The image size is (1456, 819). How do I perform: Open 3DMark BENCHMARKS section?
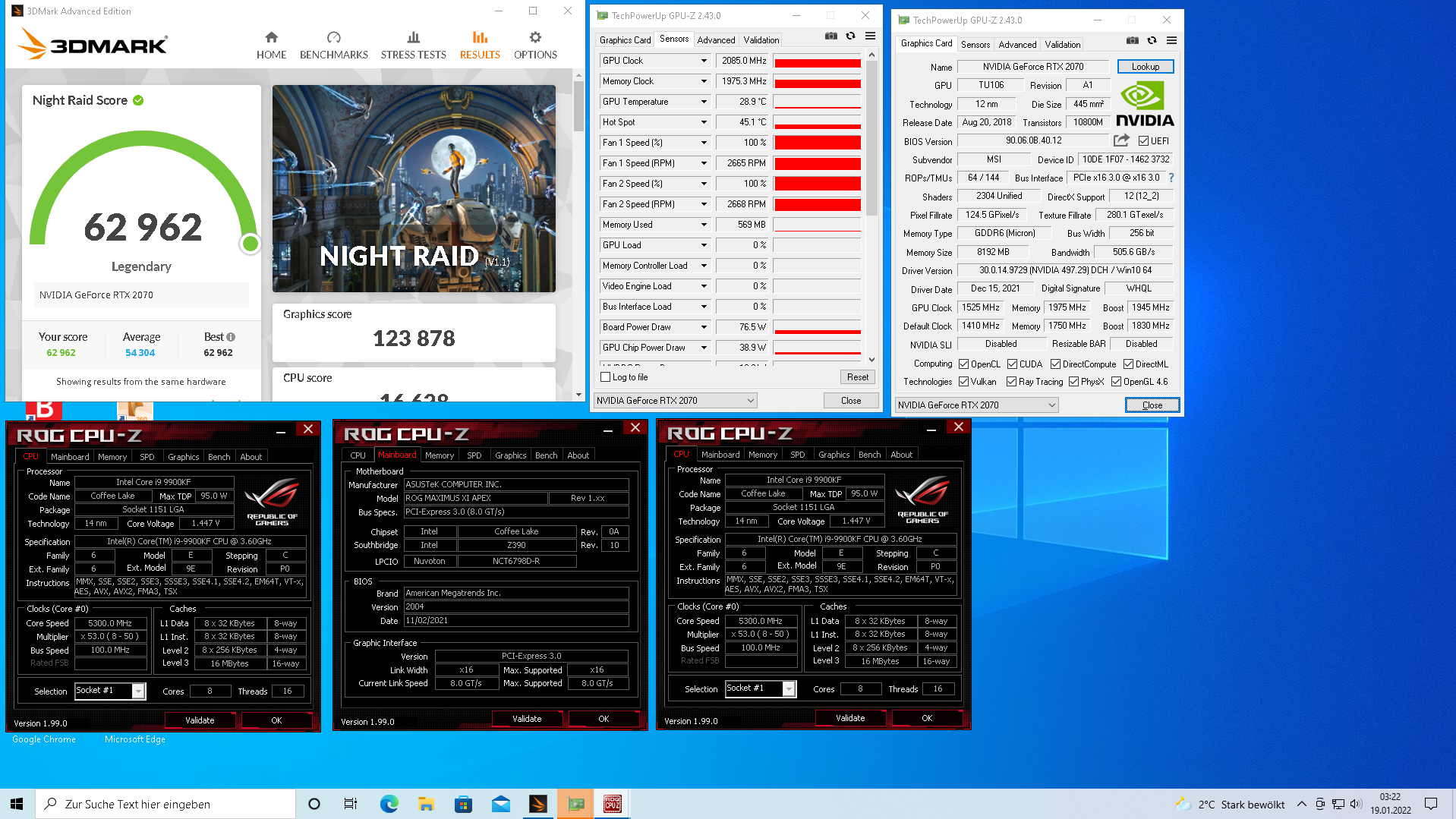tap(333, 46)
